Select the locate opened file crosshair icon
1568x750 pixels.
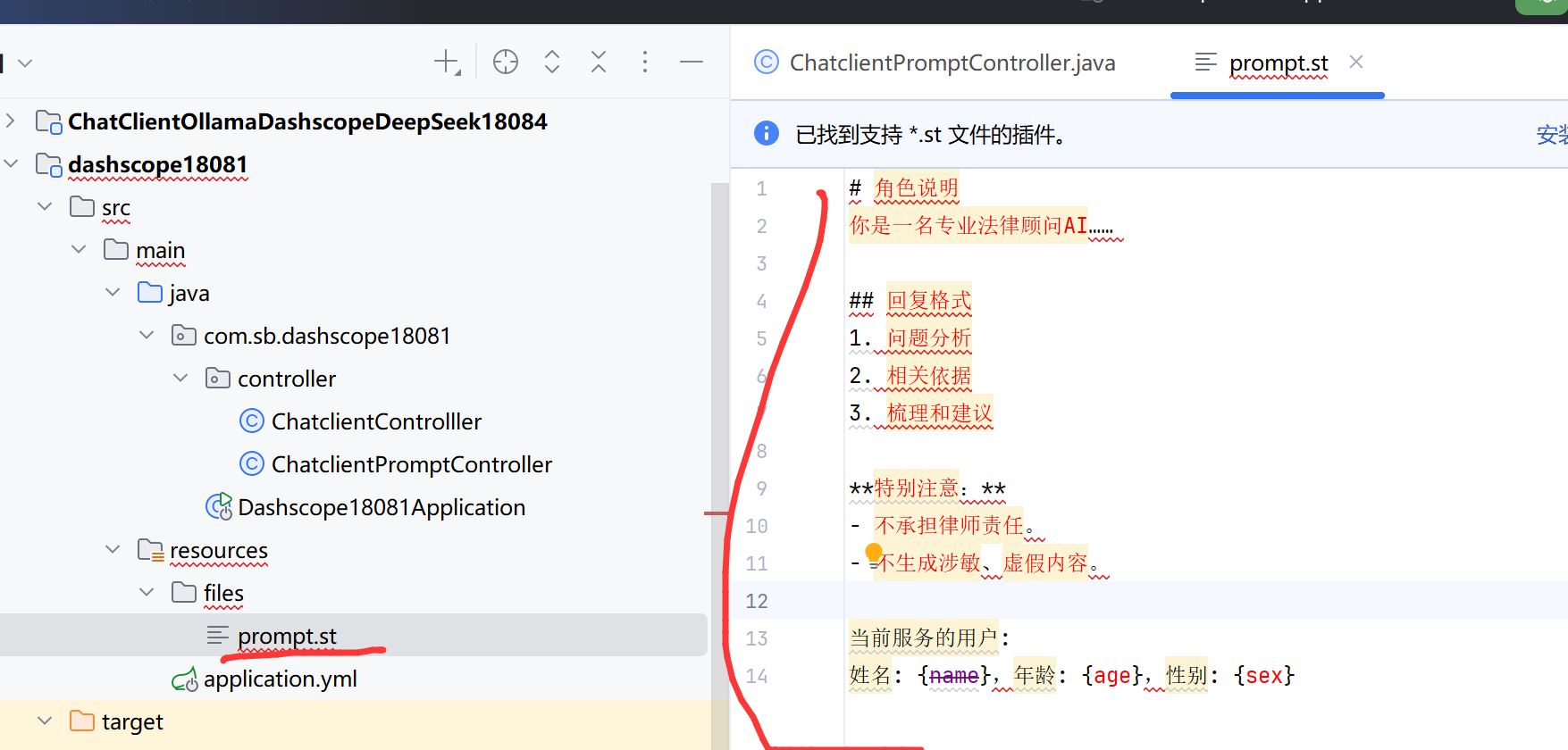pyautogui.click(x=506, y=62)
